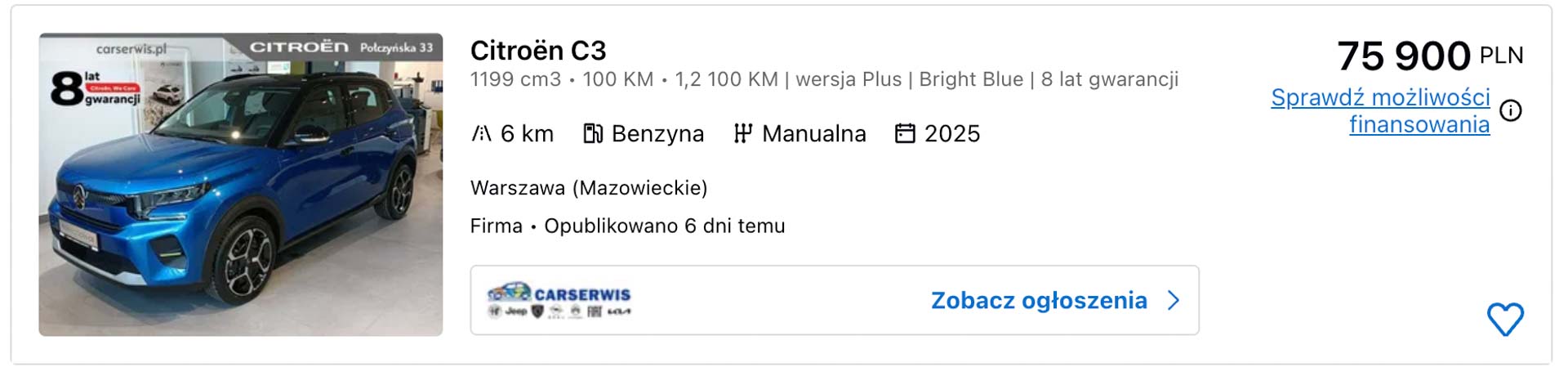
Task: Click the Manualna transmission label
Action: 813,134
